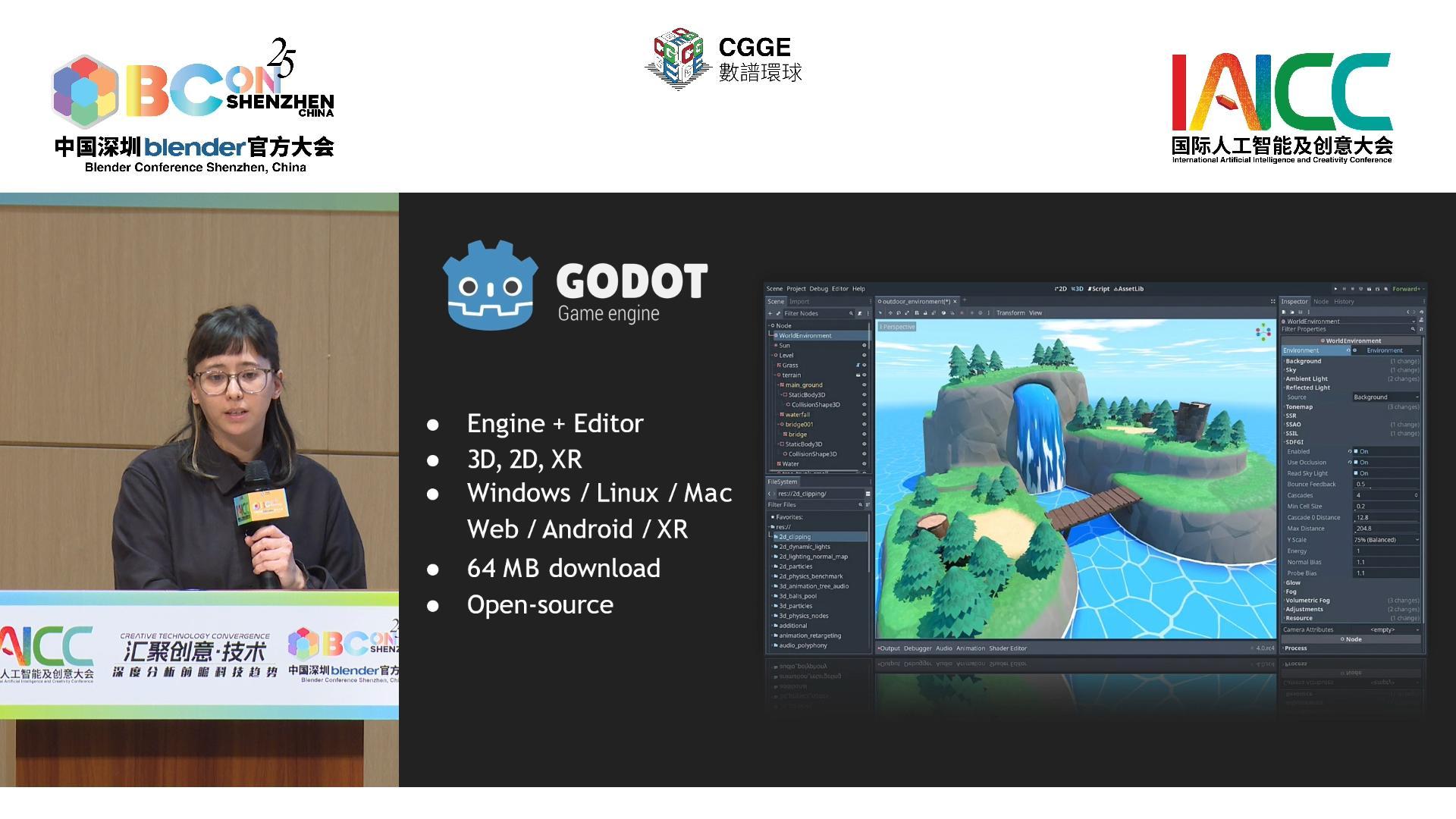Click the 4.0.rc4 version label
The image size is (1456, 819).
(x=1265, y=648)
